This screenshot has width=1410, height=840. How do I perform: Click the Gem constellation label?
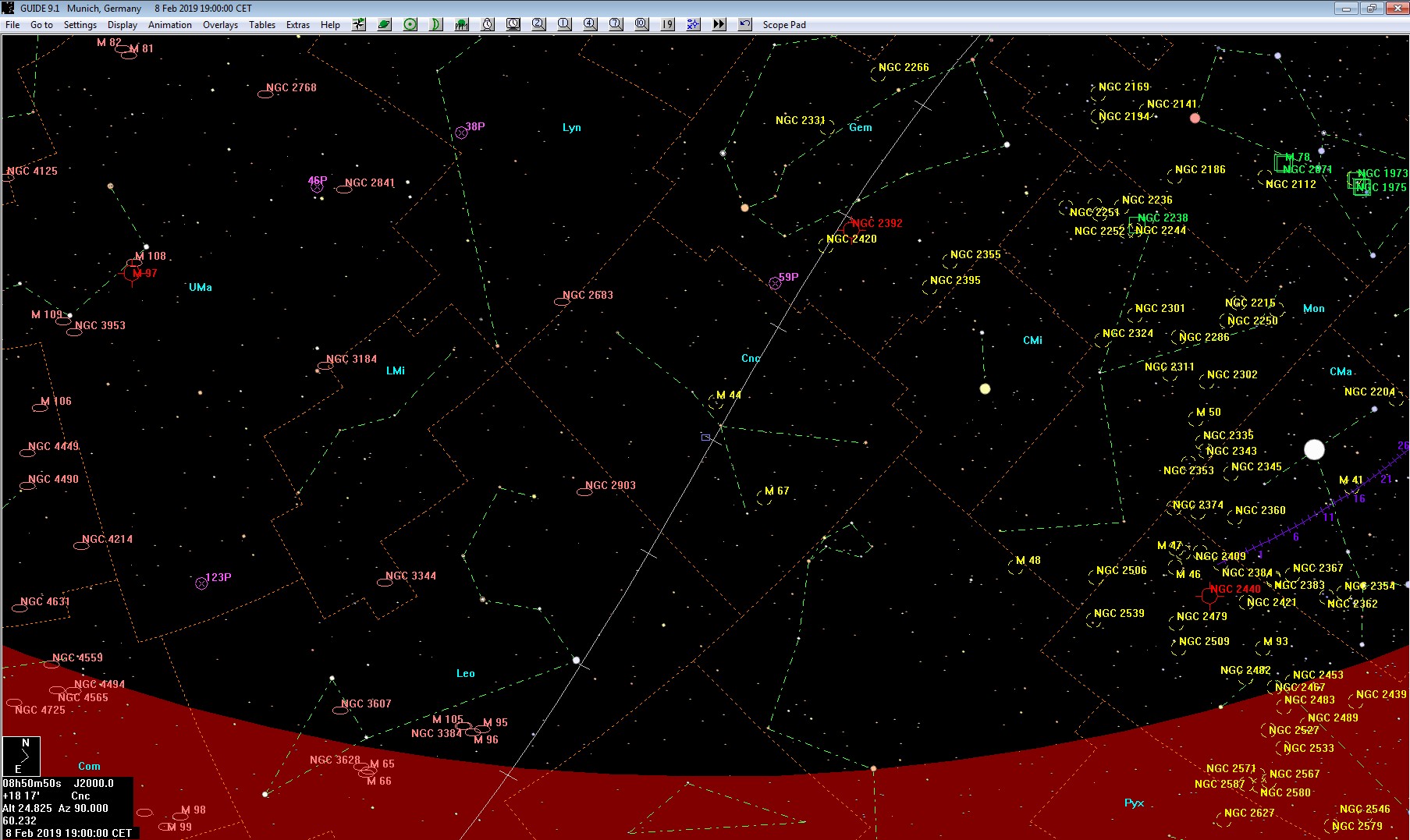pyautogui.click(x=861, y=127)
